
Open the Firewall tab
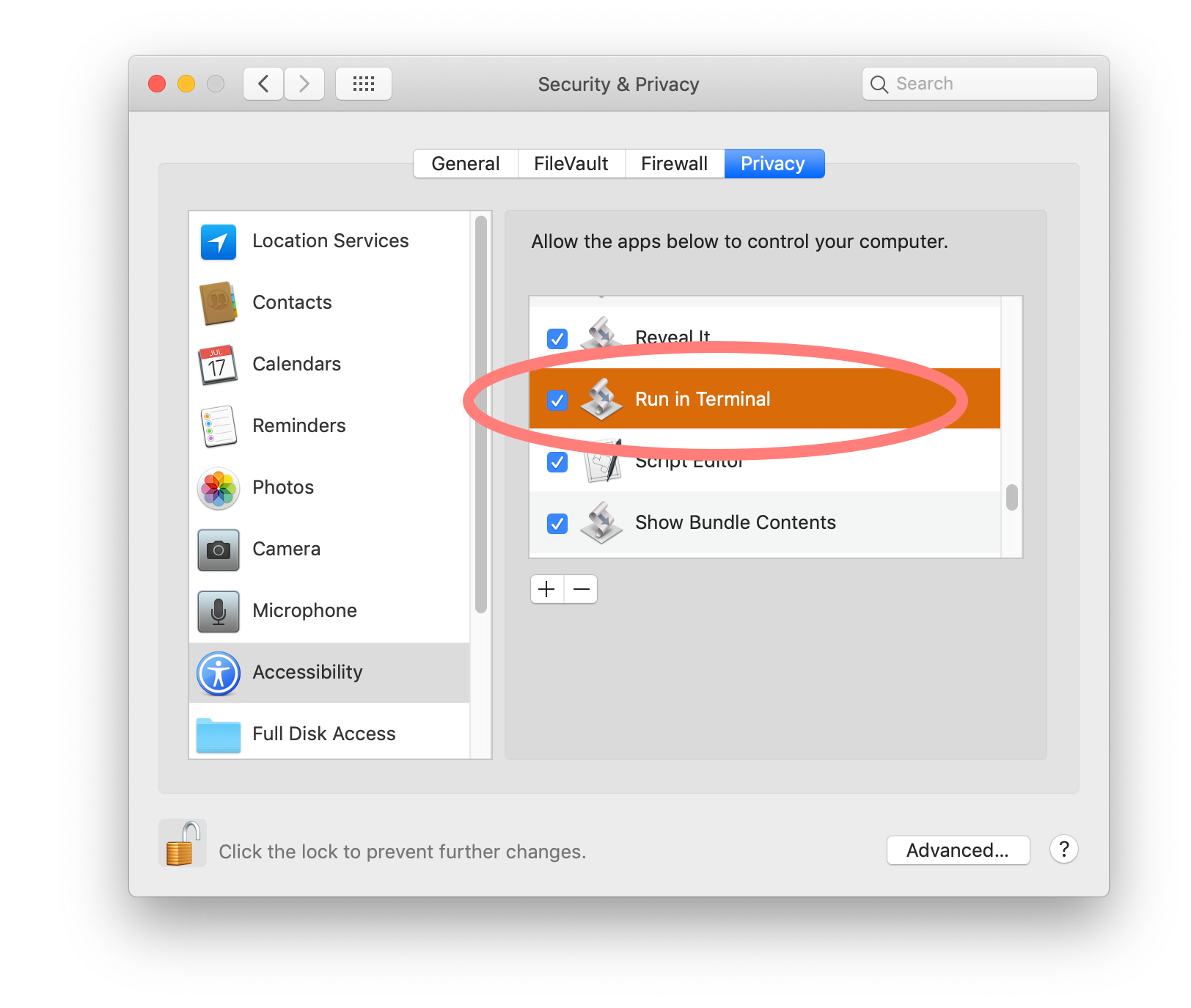tap(674, 164)
